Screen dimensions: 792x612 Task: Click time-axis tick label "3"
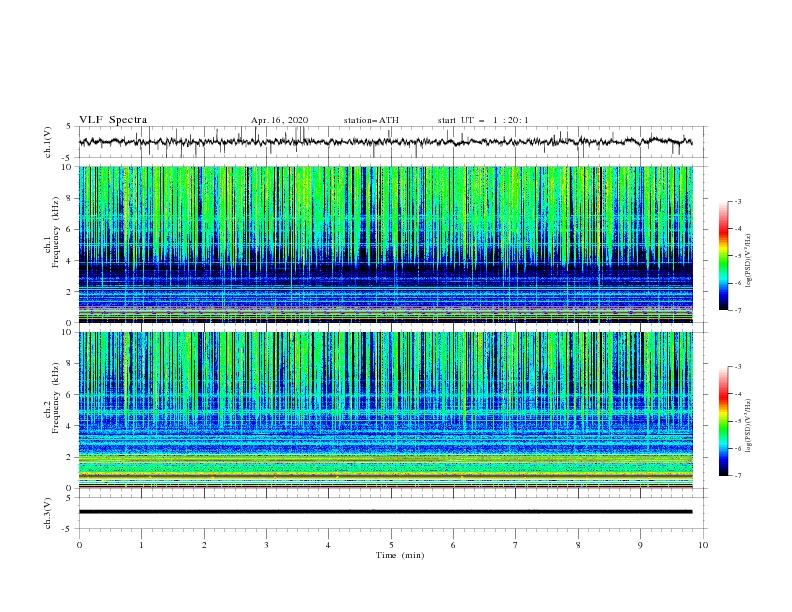(x=266, y=545)
